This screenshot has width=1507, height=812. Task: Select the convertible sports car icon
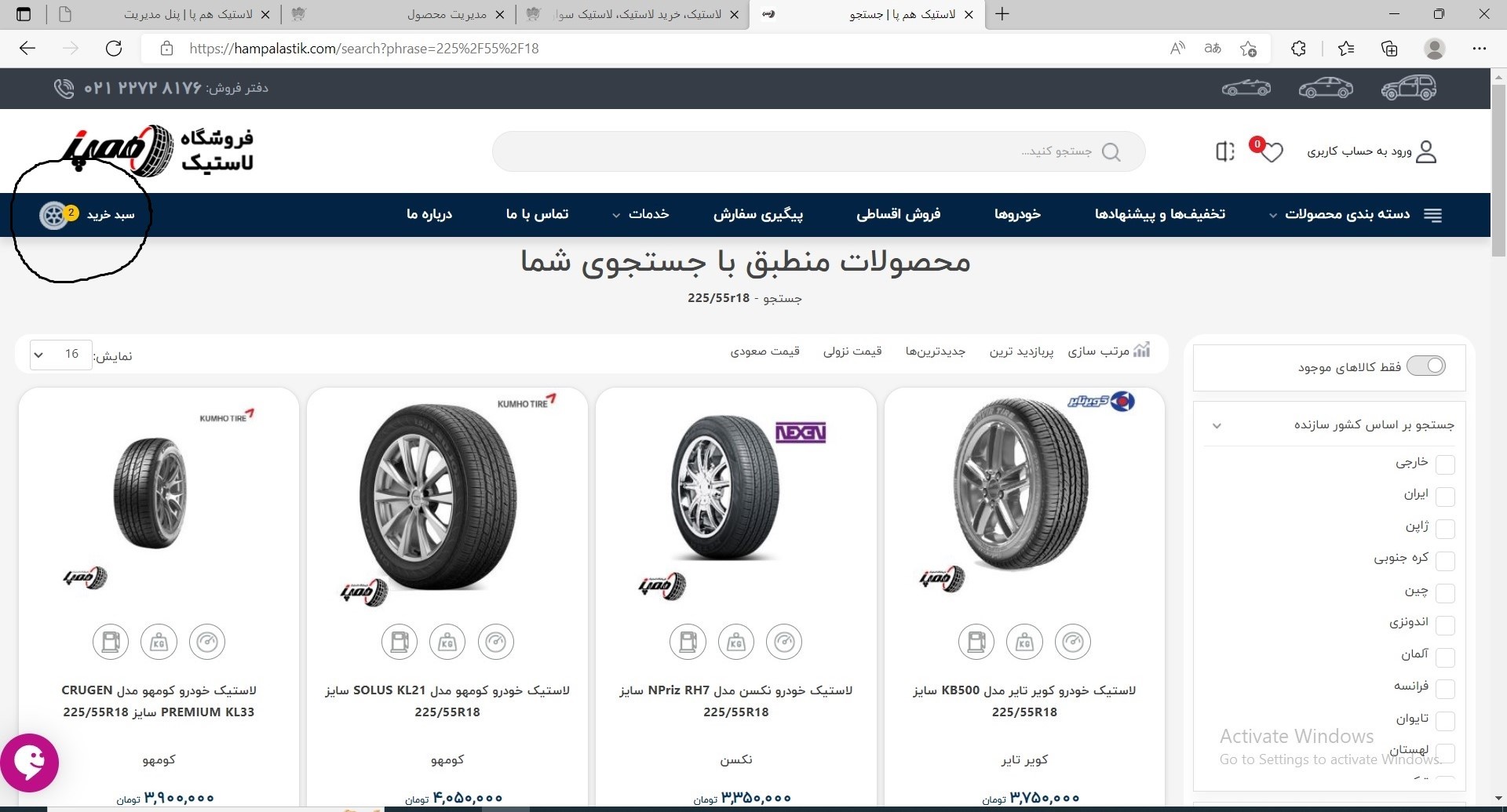(x=1246, y=88)
